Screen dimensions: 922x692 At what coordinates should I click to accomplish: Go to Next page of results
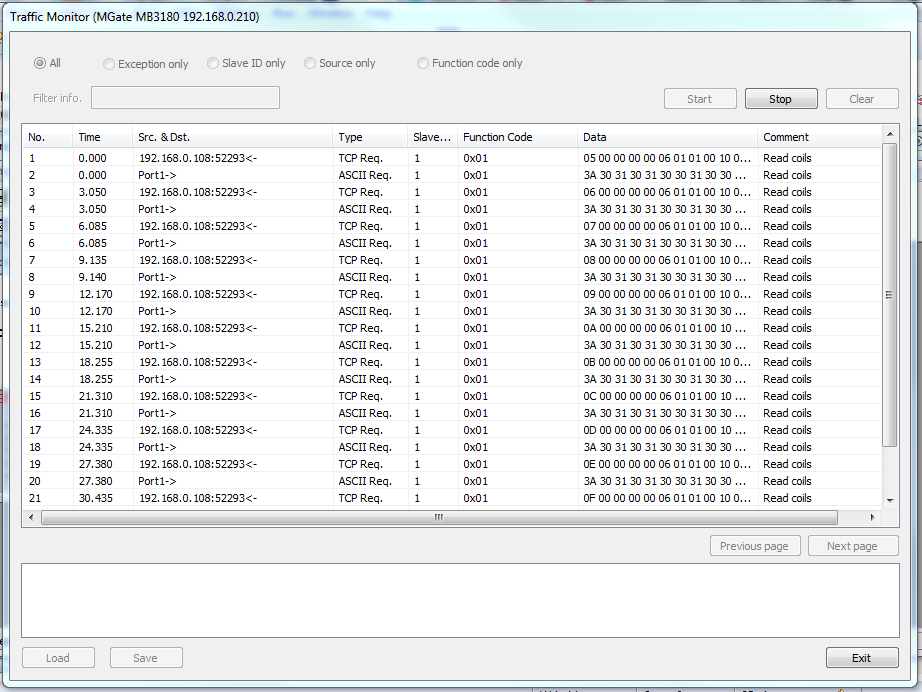click(853, 546)
